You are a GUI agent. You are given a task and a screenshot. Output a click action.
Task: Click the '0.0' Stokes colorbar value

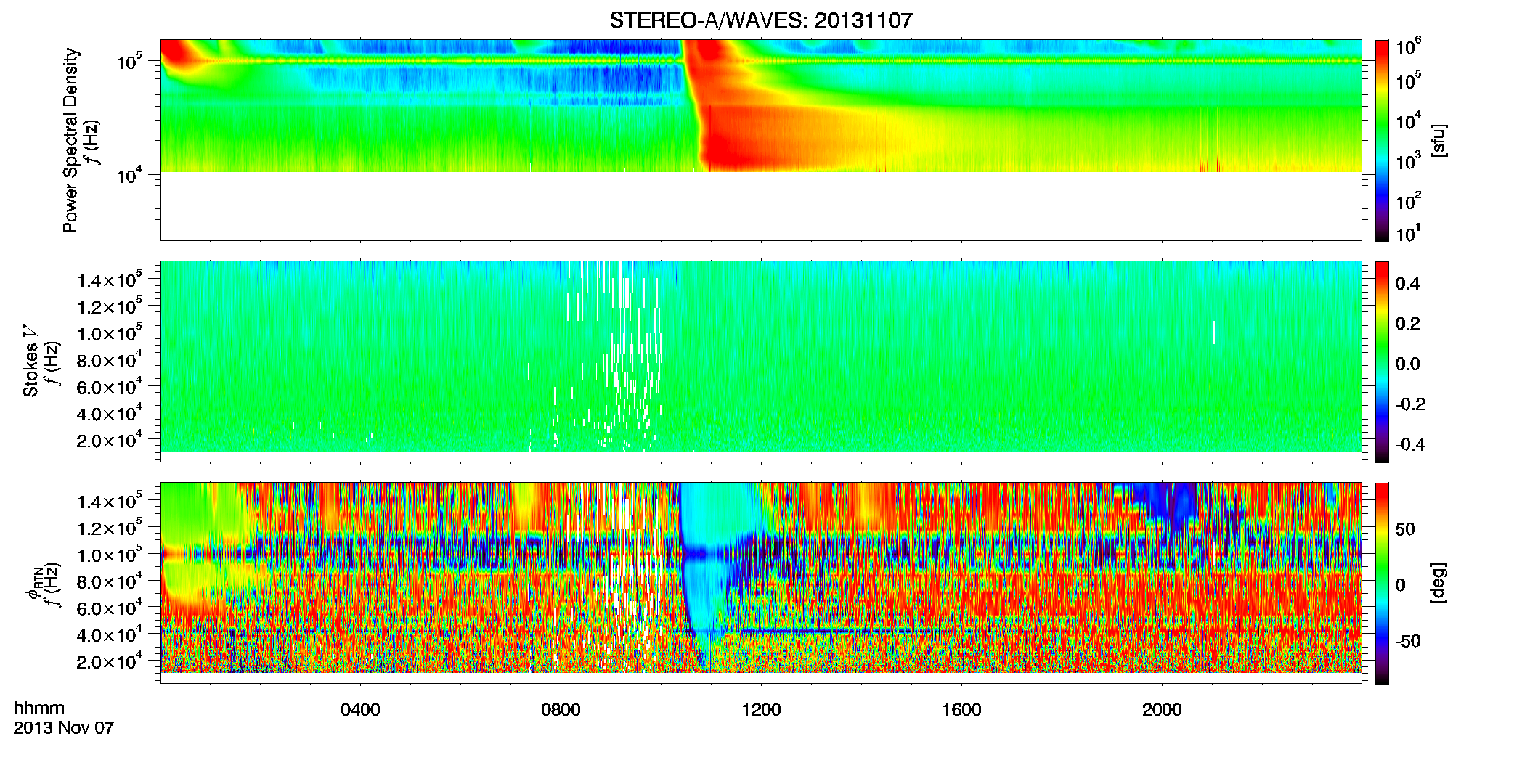[x=1407, y=364]
